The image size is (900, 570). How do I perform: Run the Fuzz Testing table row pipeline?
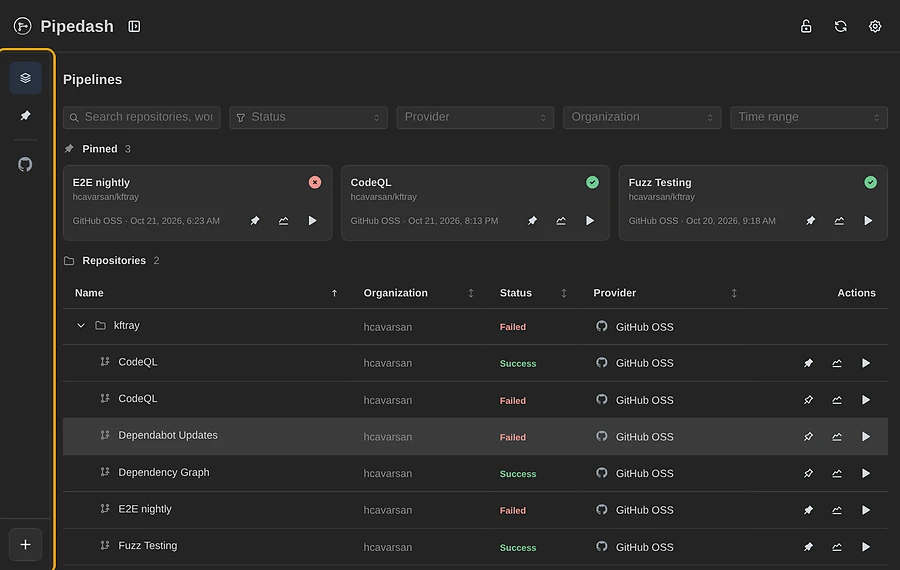[866, 547]
